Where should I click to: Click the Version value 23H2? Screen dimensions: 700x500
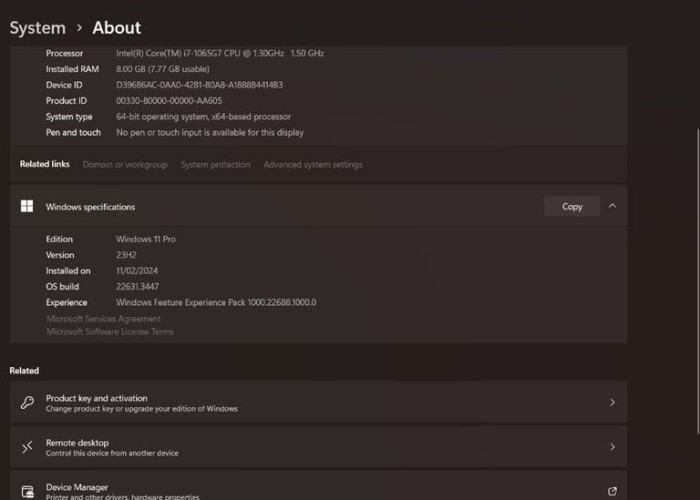(x=126, y=255)
